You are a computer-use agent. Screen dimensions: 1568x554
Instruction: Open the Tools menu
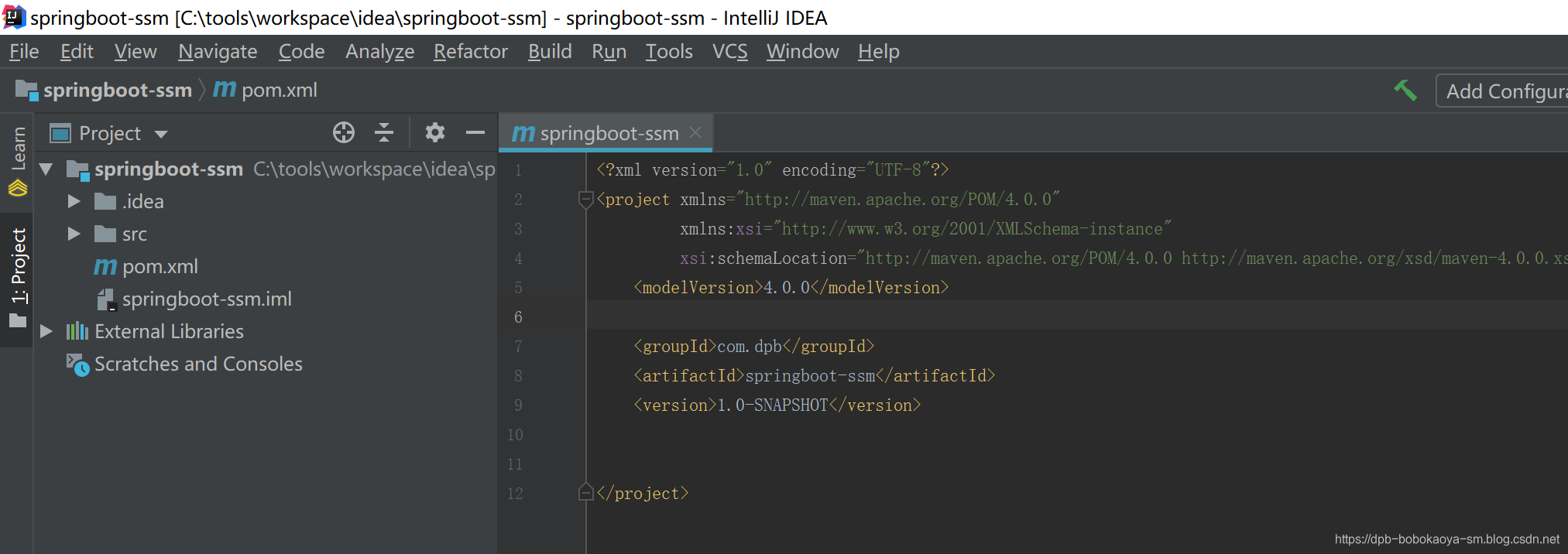(x=669, y=52)
